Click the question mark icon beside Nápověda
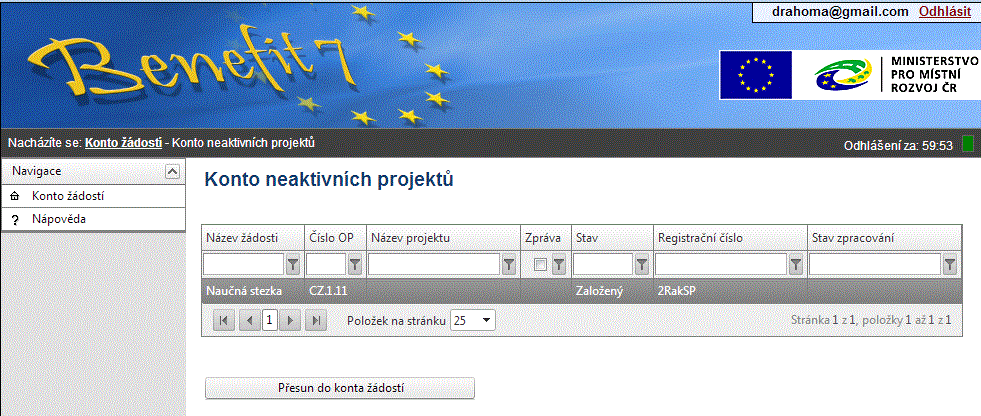The image size is (981, 416). click(x=15, y=220)
